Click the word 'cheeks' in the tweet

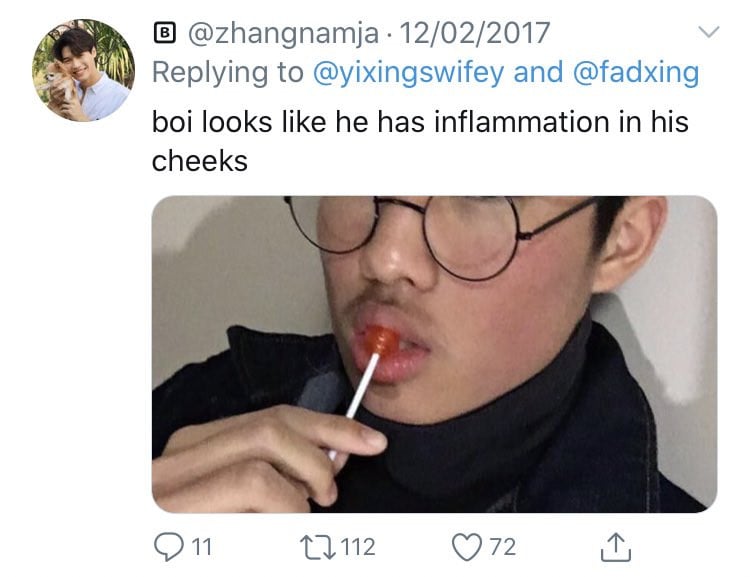coord(199,161)
